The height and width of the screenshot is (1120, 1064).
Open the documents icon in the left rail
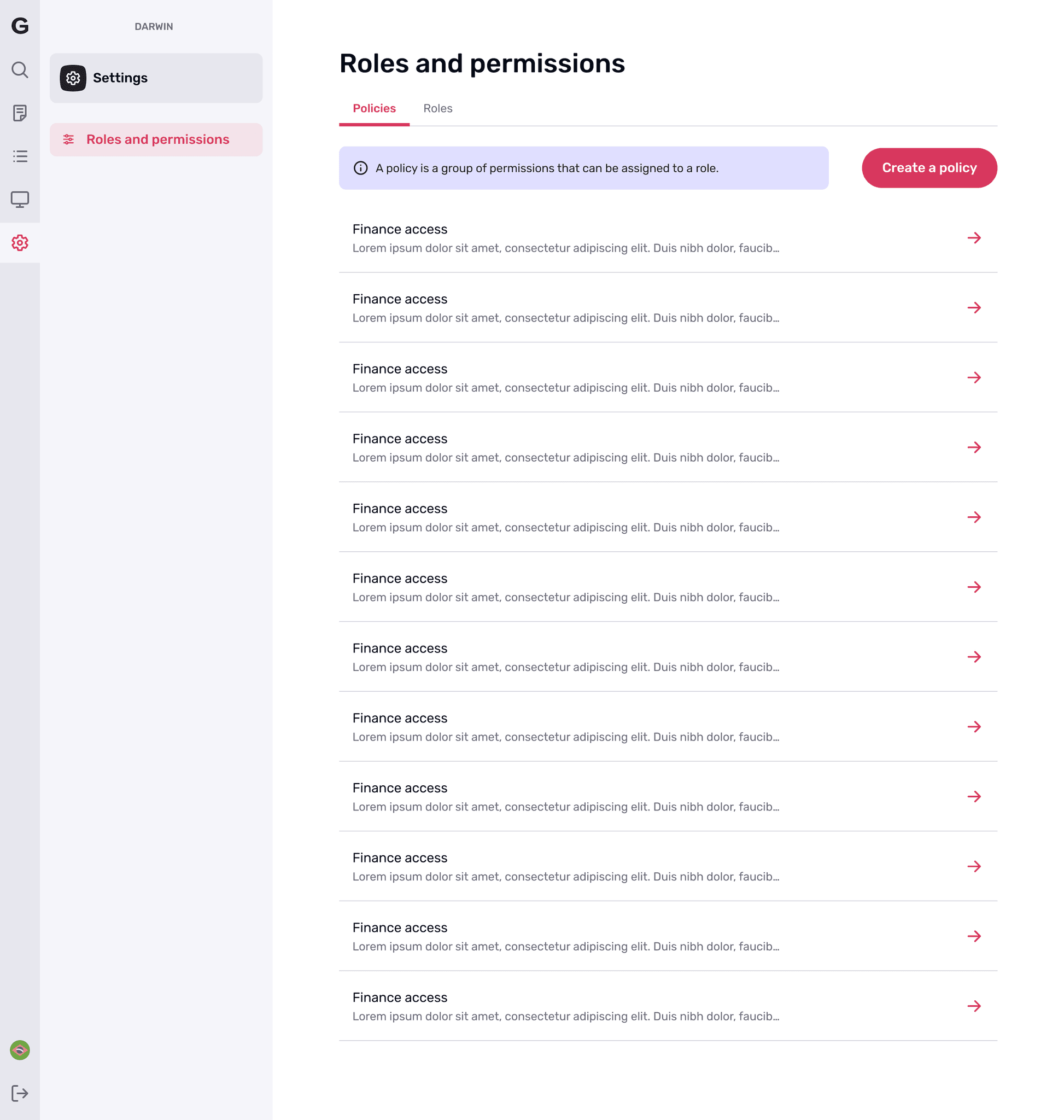(x=20, y=113)
